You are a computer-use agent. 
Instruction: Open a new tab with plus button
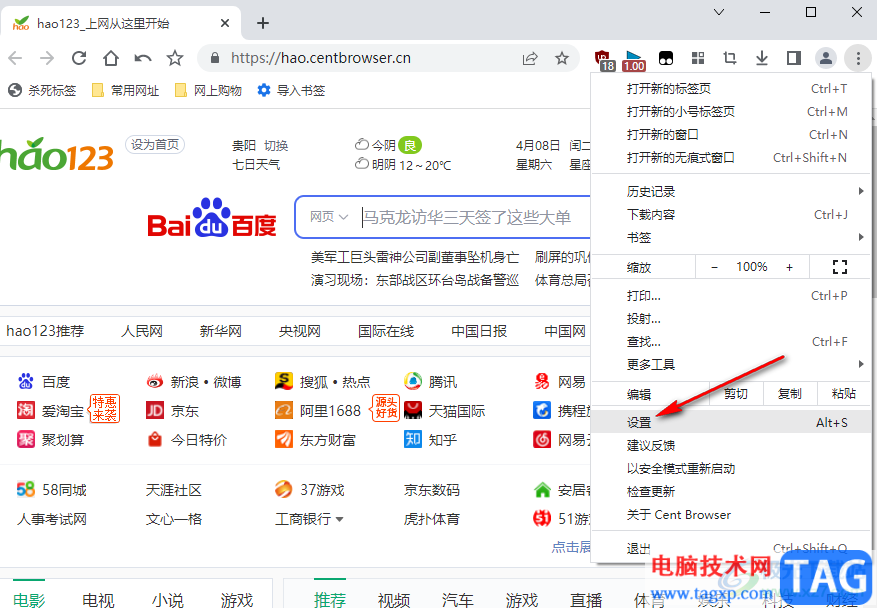263,23
